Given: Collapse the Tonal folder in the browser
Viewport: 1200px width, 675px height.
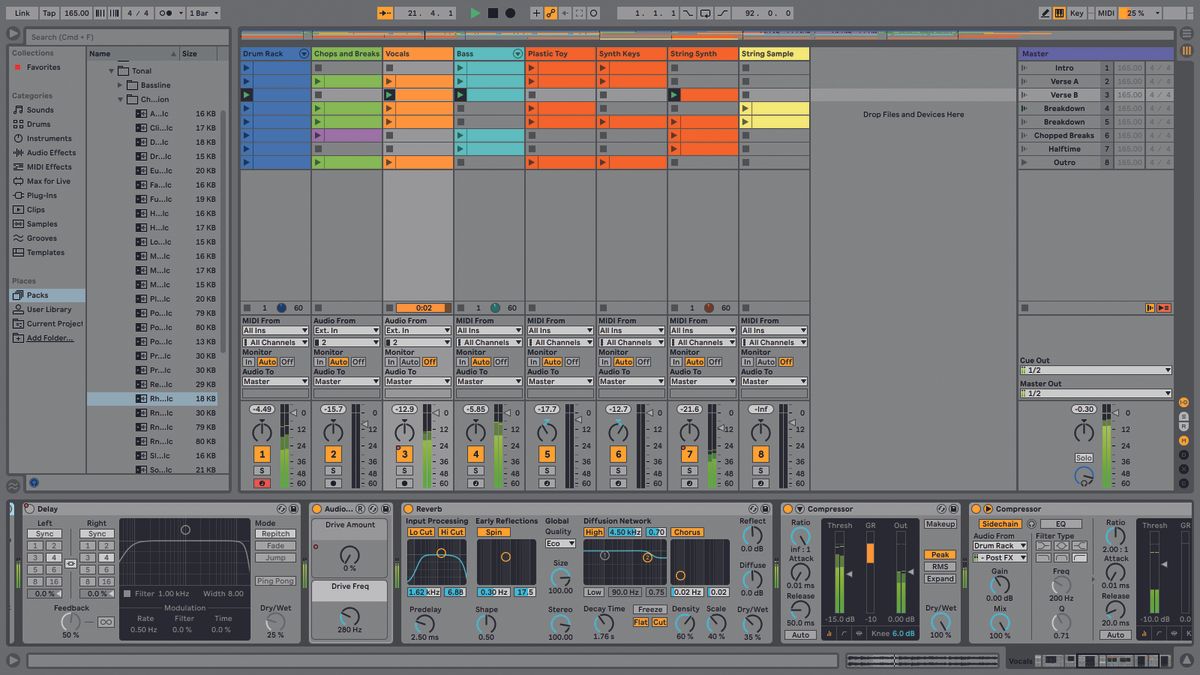Looking at the screenshot, I should click(111, 70).
